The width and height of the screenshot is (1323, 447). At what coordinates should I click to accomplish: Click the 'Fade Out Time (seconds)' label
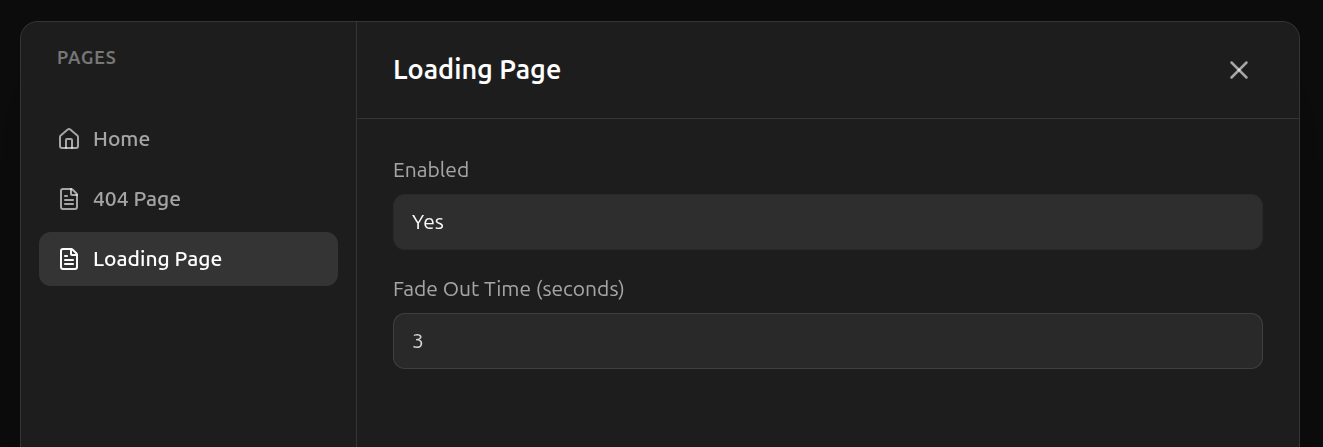[x=508, y=289]
